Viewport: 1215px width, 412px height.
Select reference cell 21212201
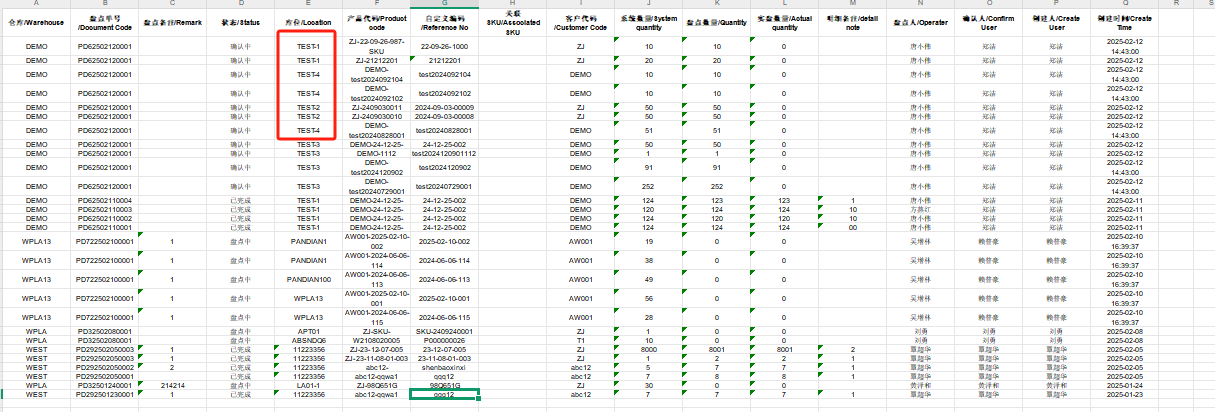coord(445,60)
